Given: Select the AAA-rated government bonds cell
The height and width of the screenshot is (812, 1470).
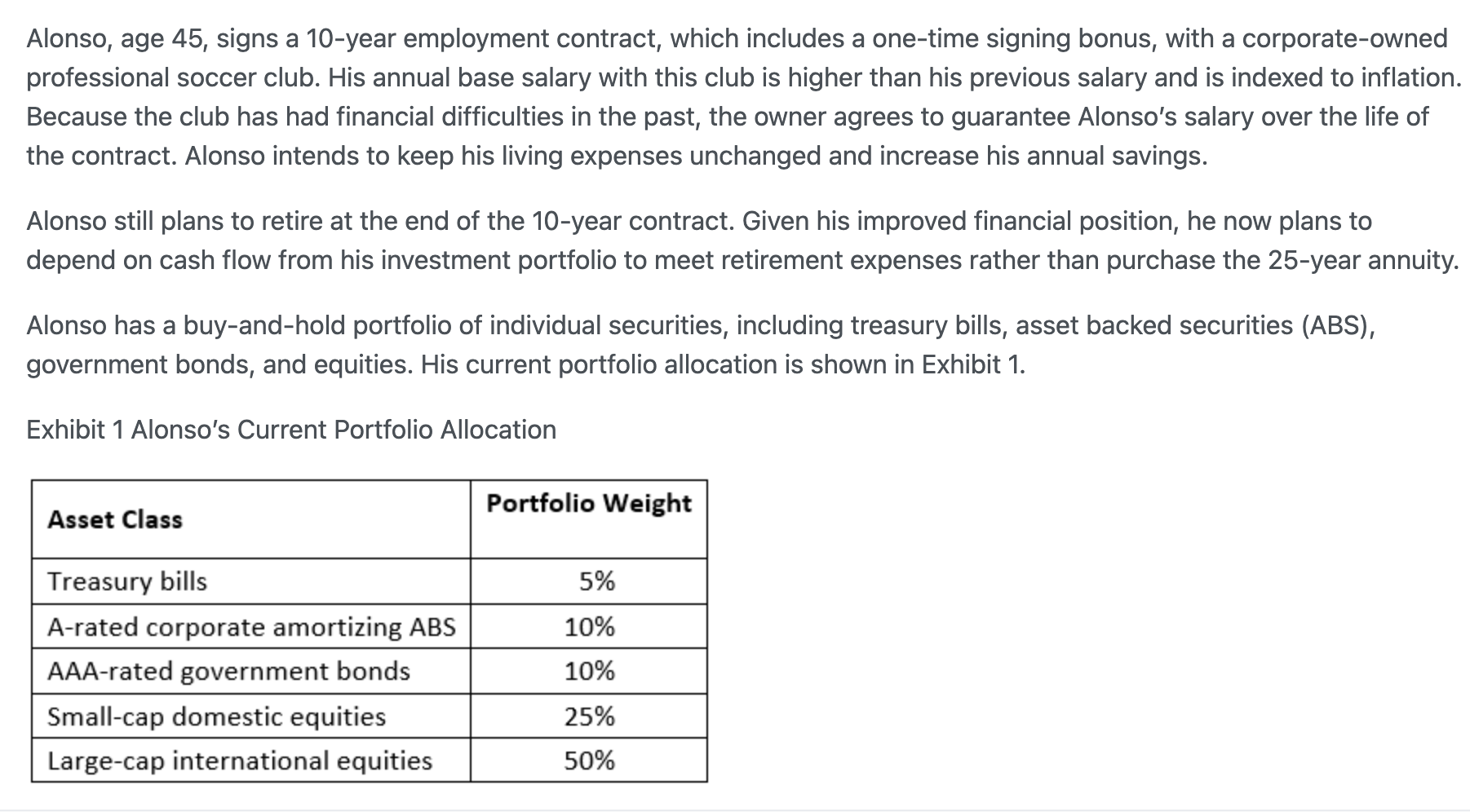Looking at the screenshot, I should [x=251, y=671].
